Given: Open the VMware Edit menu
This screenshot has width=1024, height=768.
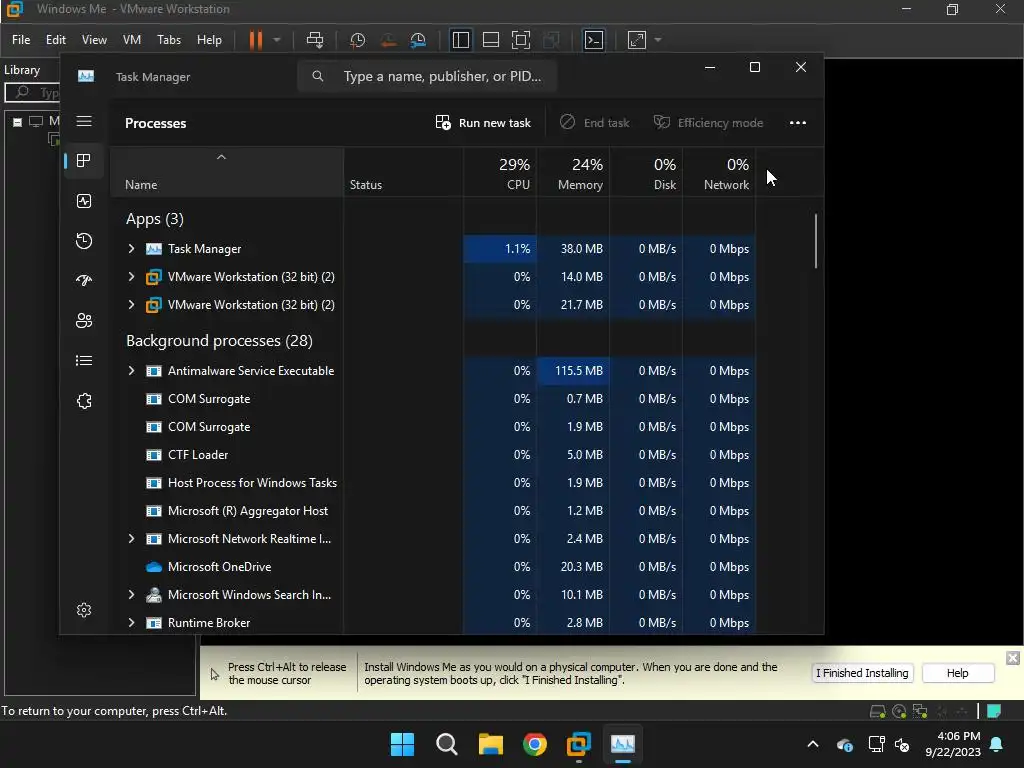Looking at the screenshot, I should coord(56,40).
